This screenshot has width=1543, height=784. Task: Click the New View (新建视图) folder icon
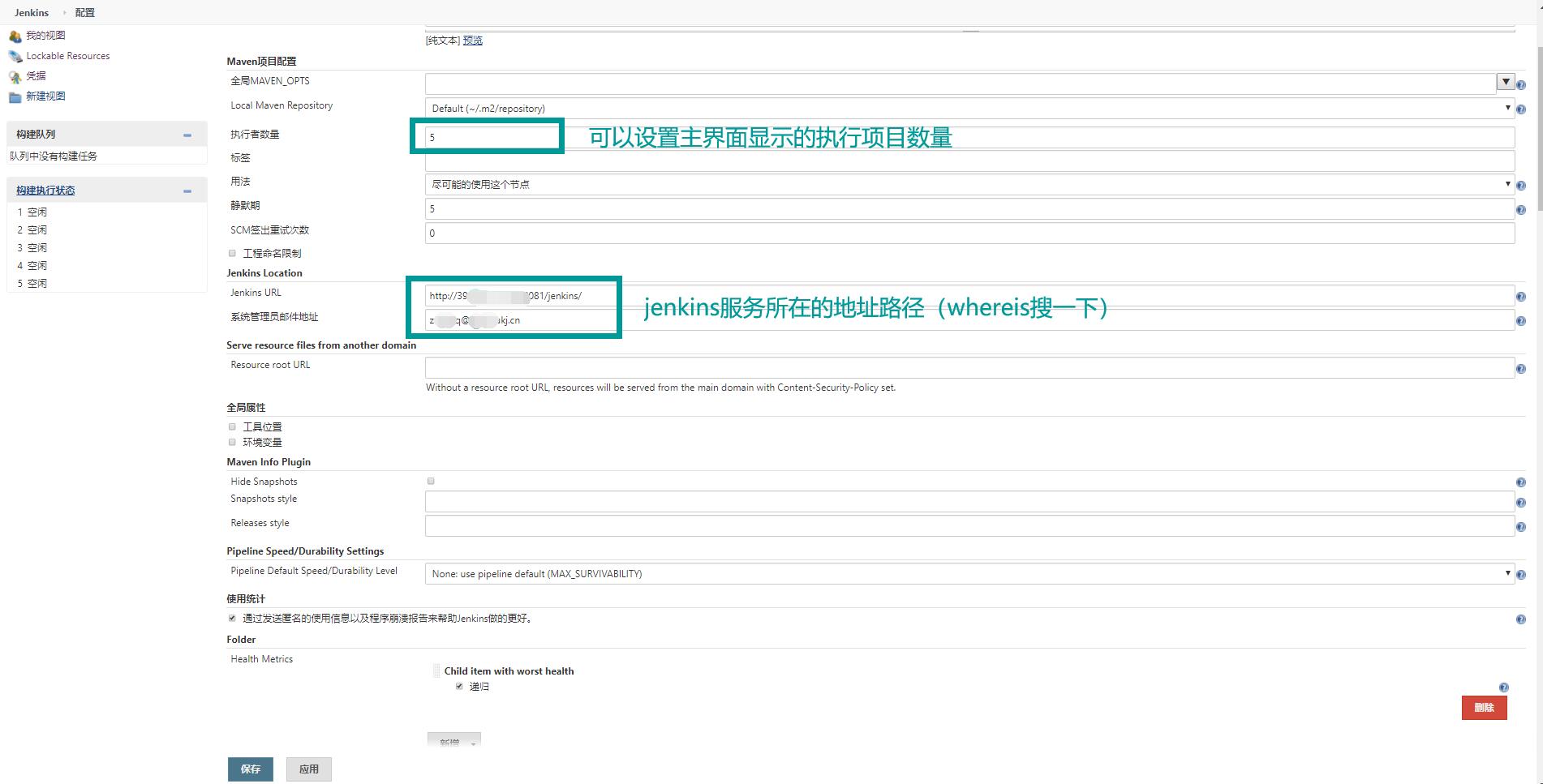(x=15, y=96)
